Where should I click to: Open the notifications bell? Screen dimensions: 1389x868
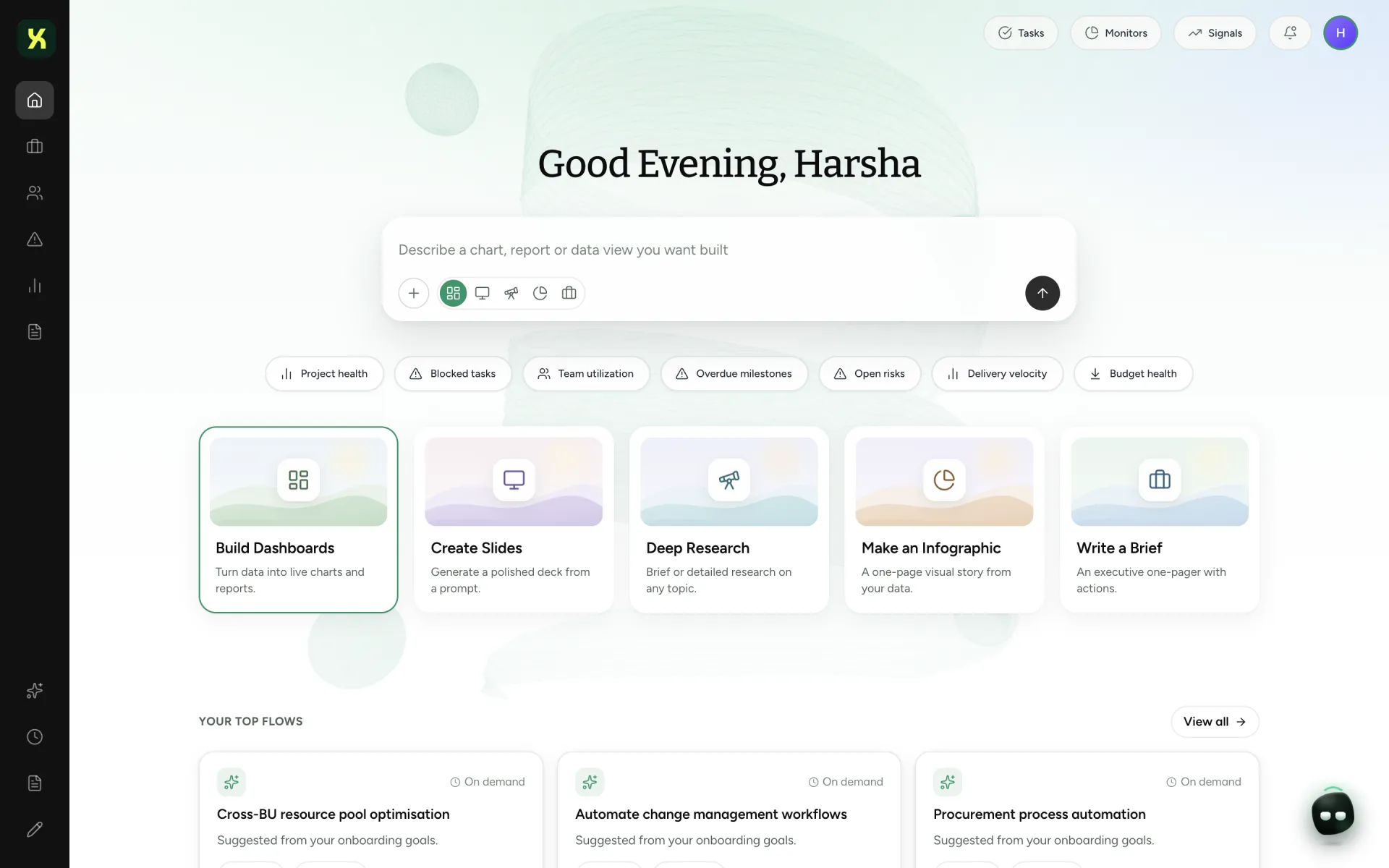pyautogui.click(x=1290, y=33)
